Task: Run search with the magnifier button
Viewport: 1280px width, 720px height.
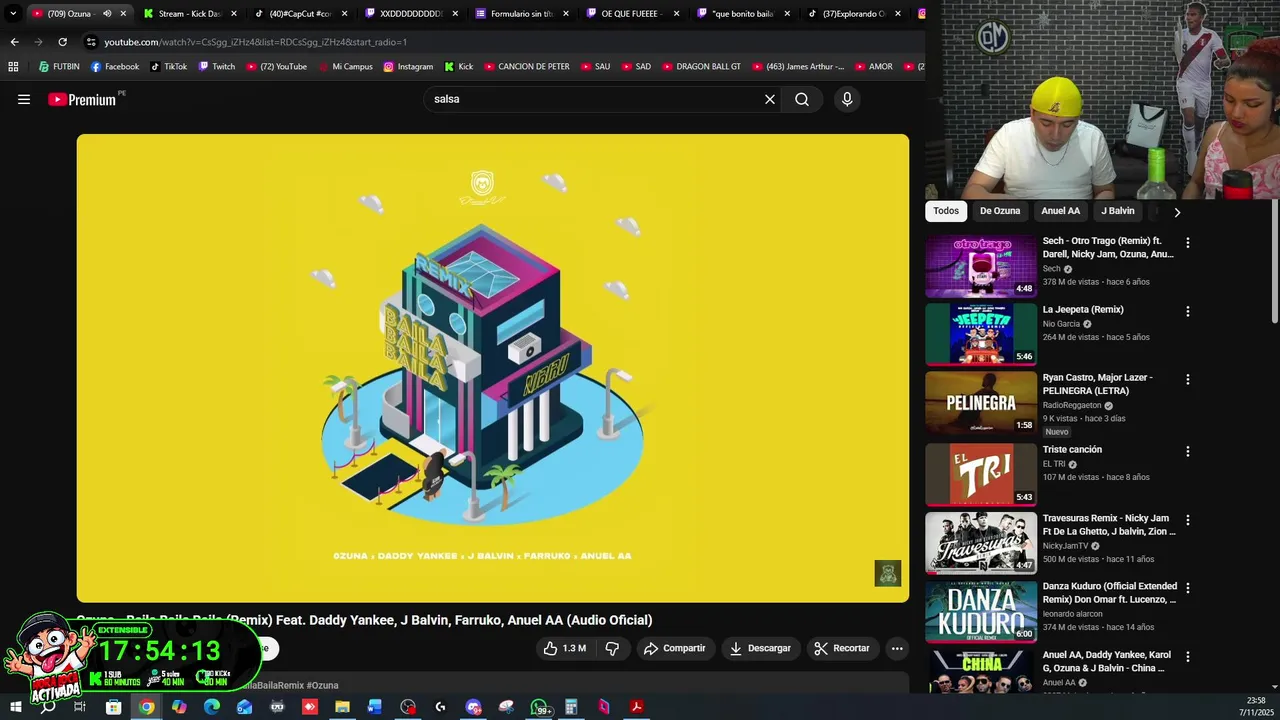Action: pyautogui.click(x=802, y=99)
